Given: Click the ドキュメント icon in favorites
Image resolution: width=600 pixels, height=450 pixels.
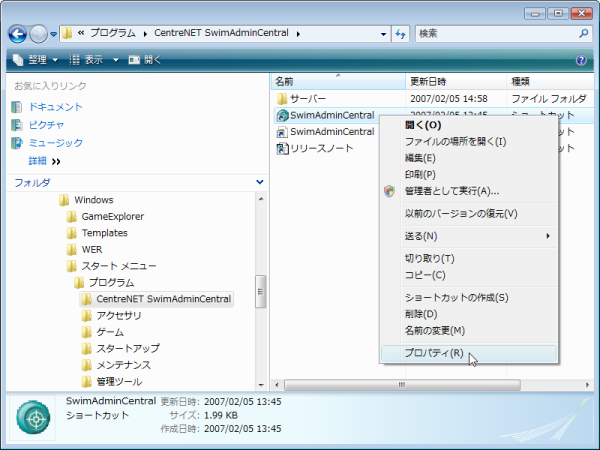Looking at the screenshot, I should click(16, 107).
